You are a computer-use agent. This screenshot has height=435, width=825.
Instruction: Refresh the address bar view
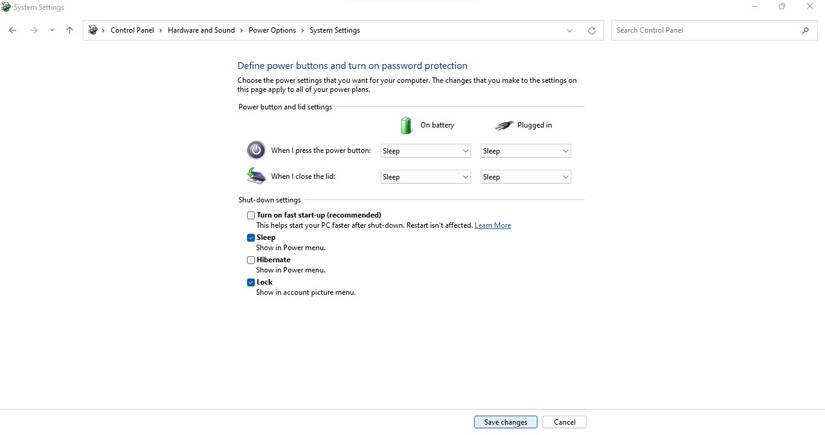[592, 31]
